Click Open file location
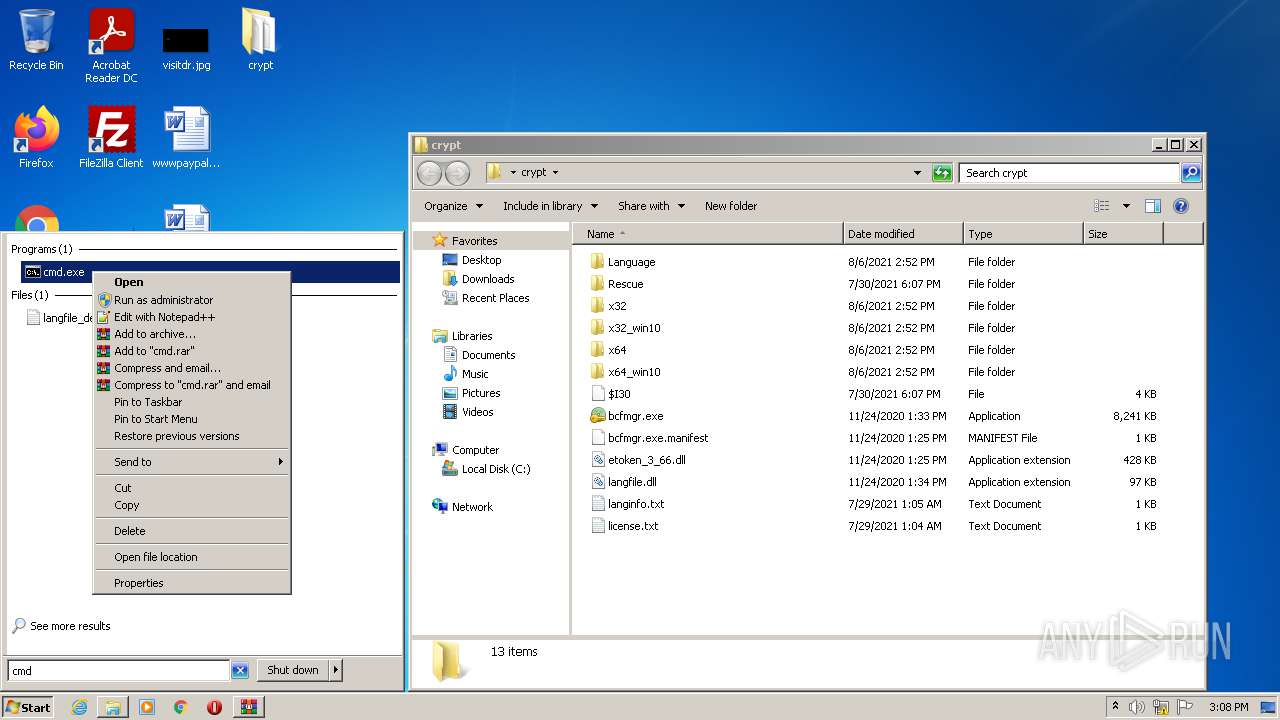The height and width of the screenshot is (720, 1280). pyautogui.click(x=191, y=557)
